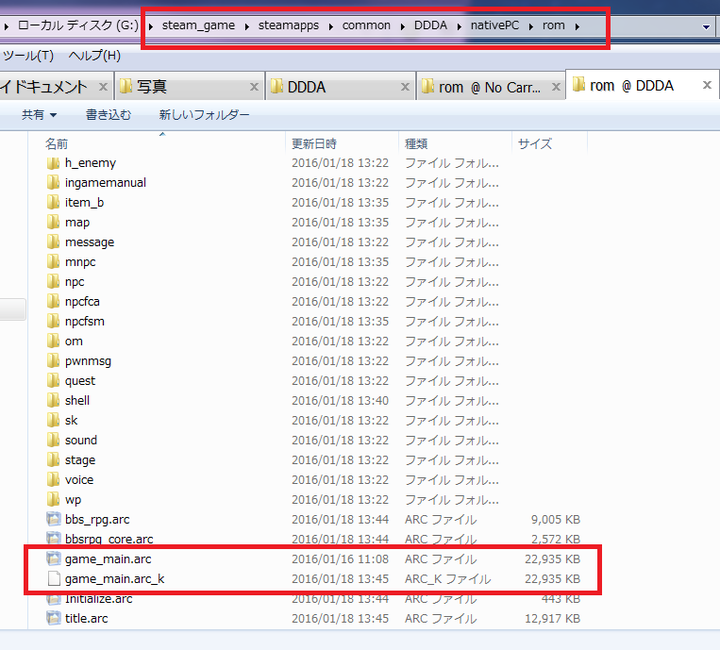Switch to the DDDA tab
720x650 pixels.
coord(340,87)
